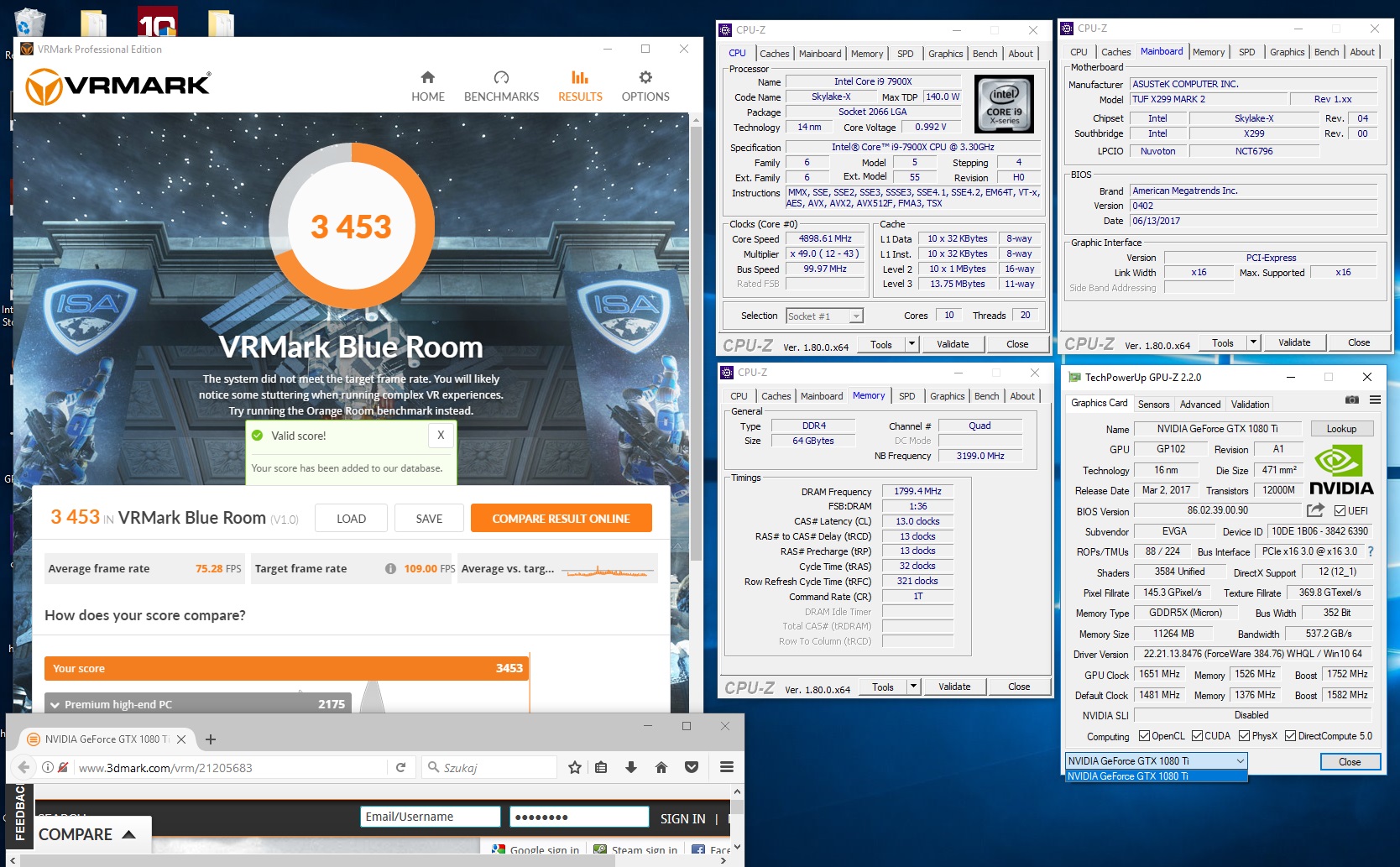Viewport: 1400px width, 867px height.
Task: Toggle OpenCL checkbox in GPU-Z
Action: pos(1144,736)
